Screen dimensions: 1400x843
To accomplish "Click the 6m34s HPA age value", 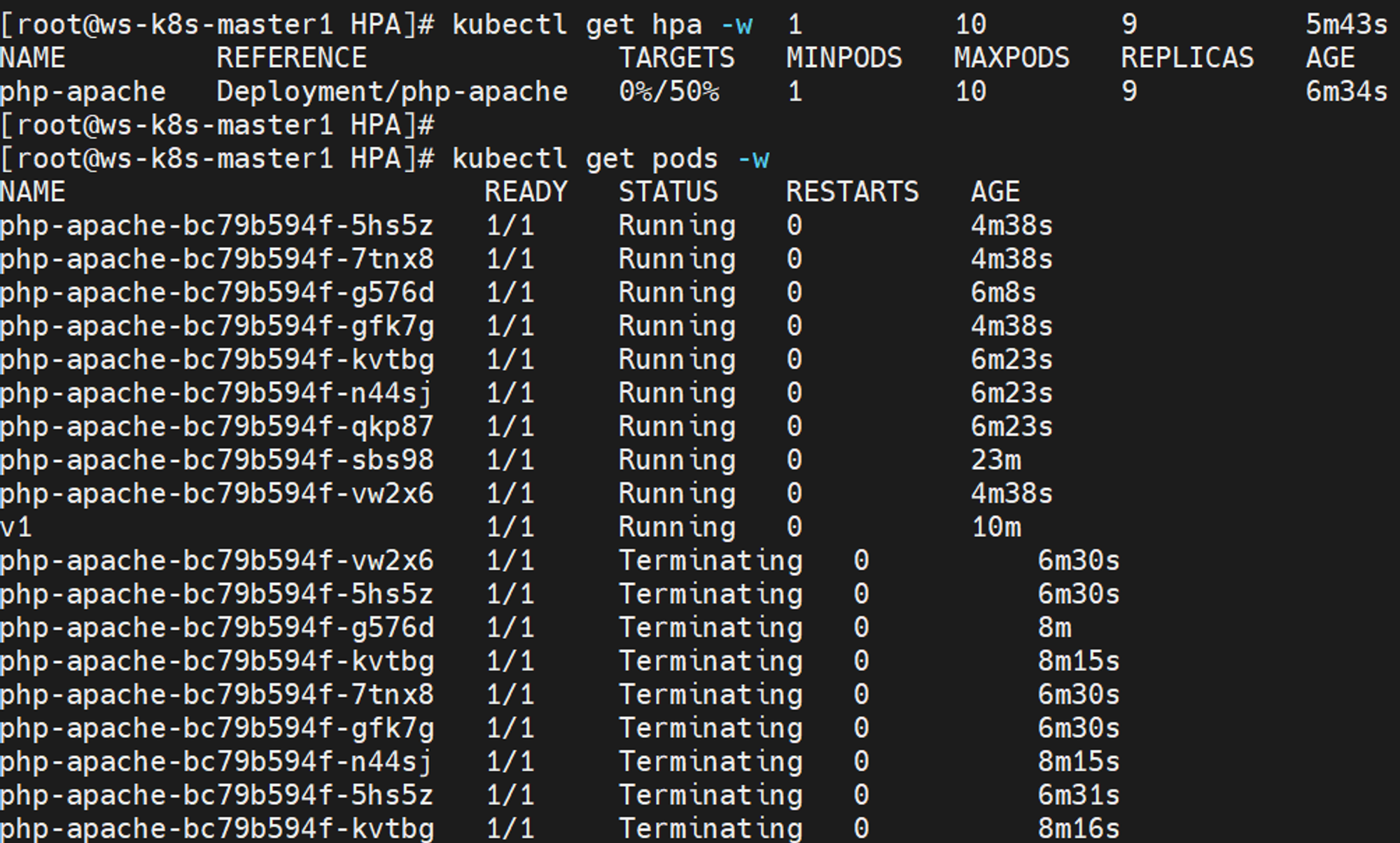I will pos(1346,92).
